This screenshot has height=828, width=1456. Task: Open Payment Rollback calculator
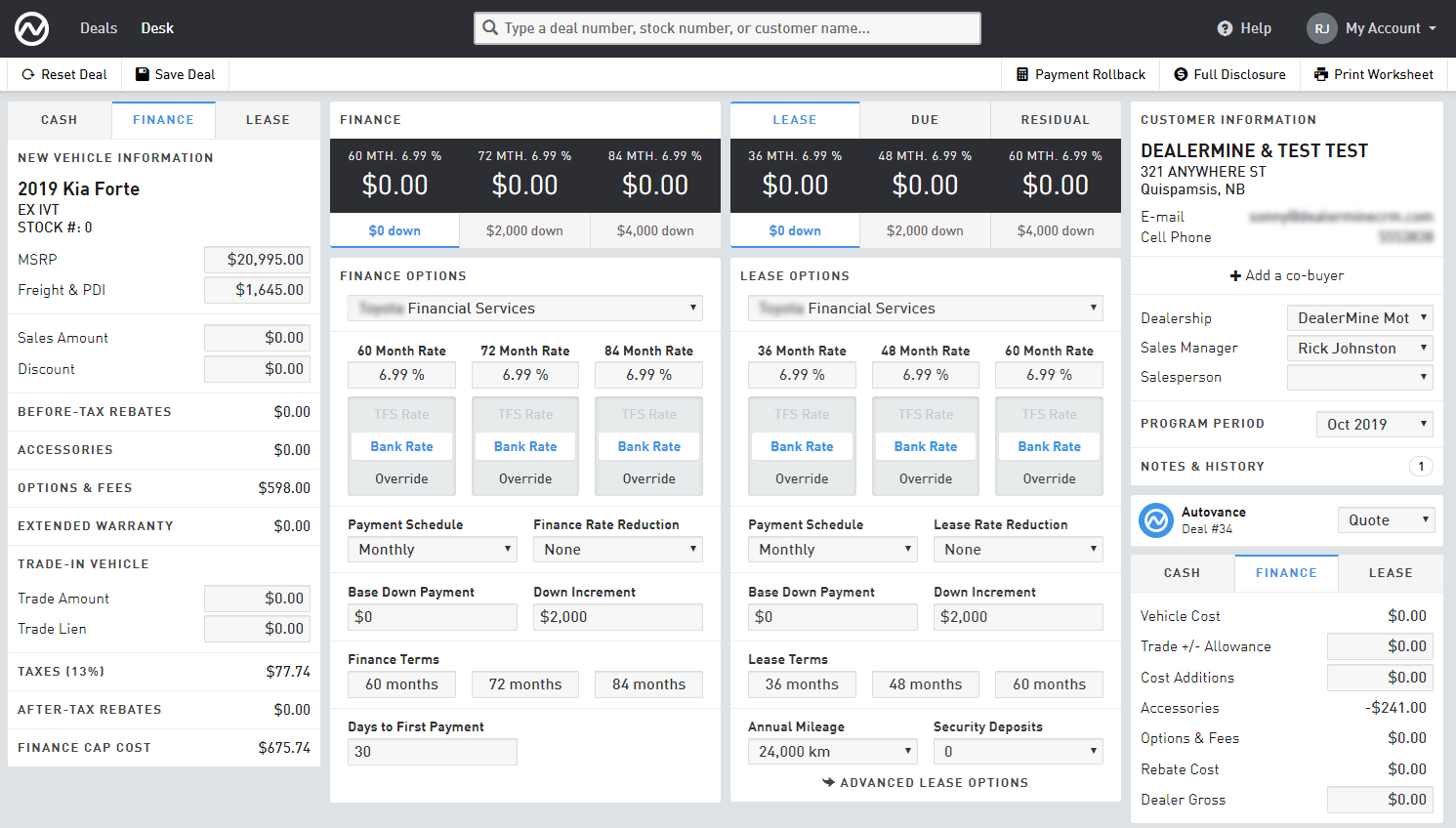[x=1080, y=75]
